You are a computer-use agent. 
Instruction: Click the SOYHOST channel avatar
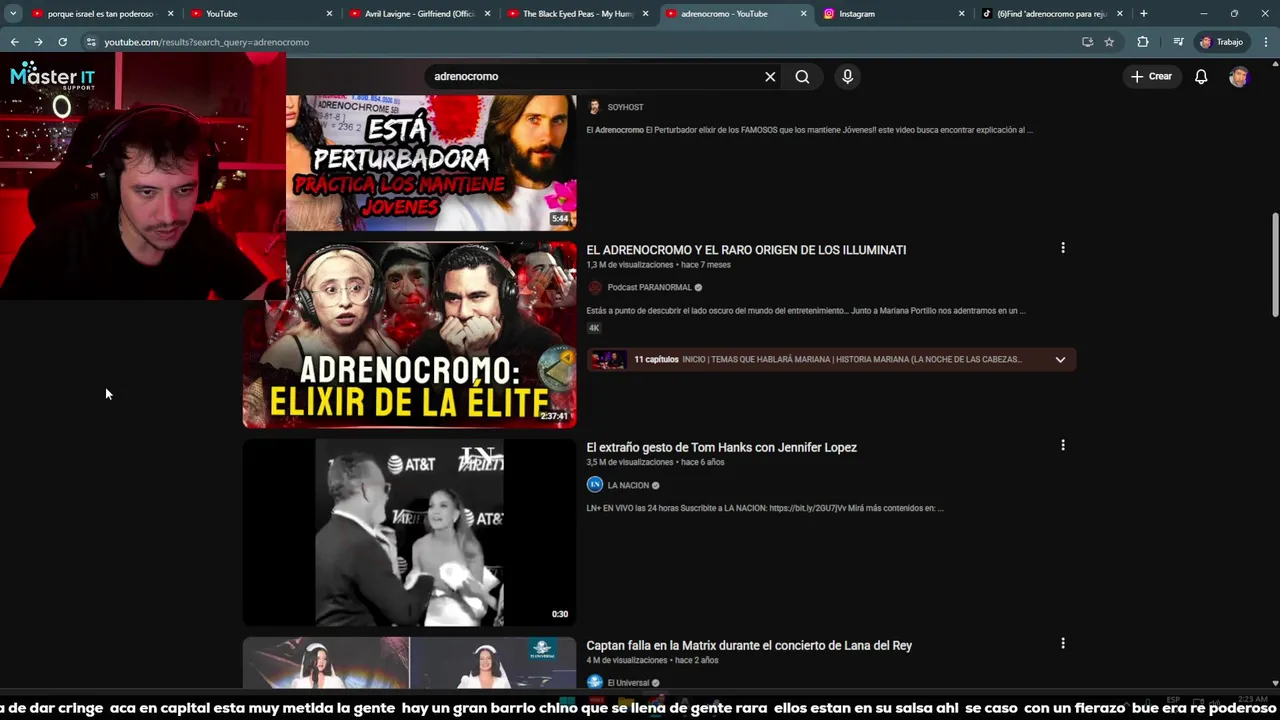pos(595,107)
